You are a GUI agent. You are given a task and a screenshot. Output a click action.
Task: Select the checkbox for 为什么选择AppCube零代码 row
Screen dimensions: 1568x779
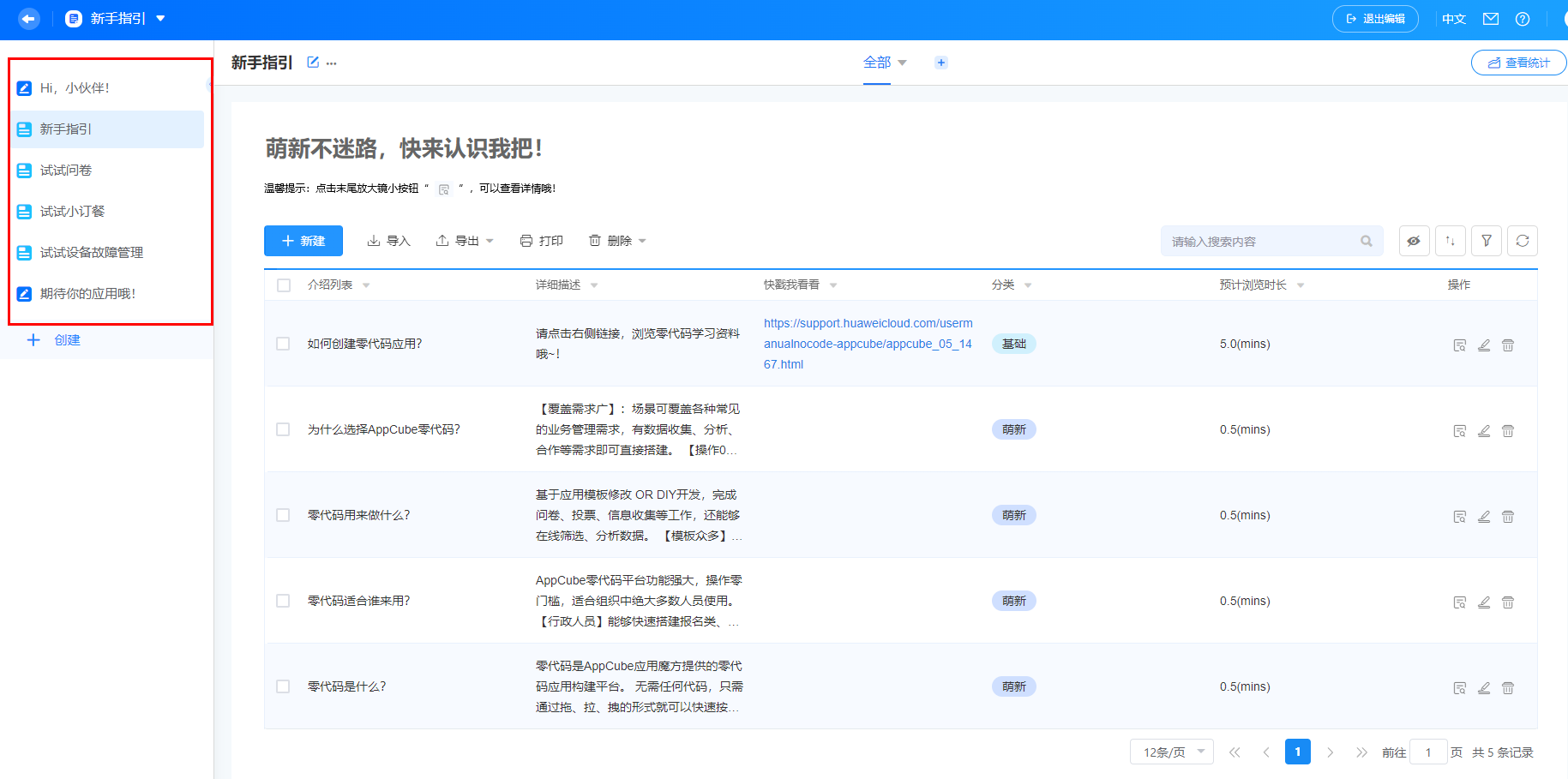point(284,429)
